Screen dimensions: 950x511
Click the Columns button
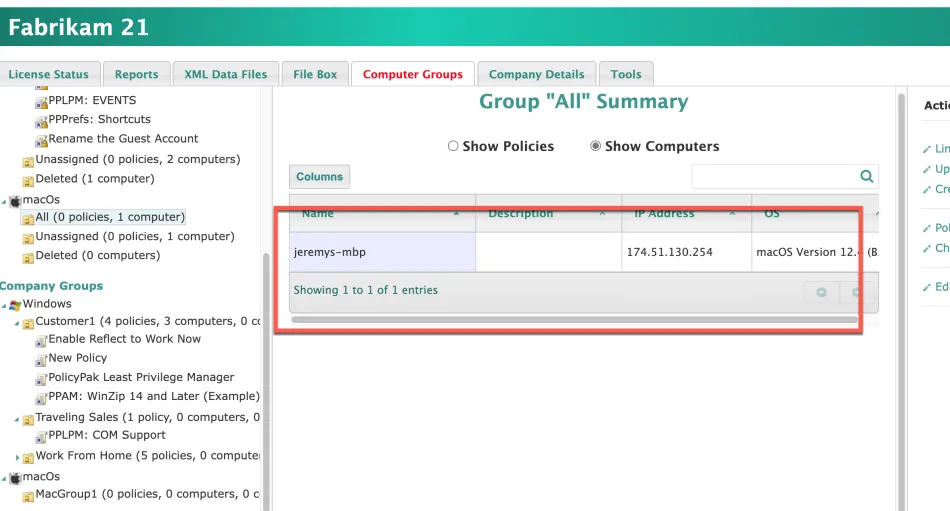tap(319, 177)
